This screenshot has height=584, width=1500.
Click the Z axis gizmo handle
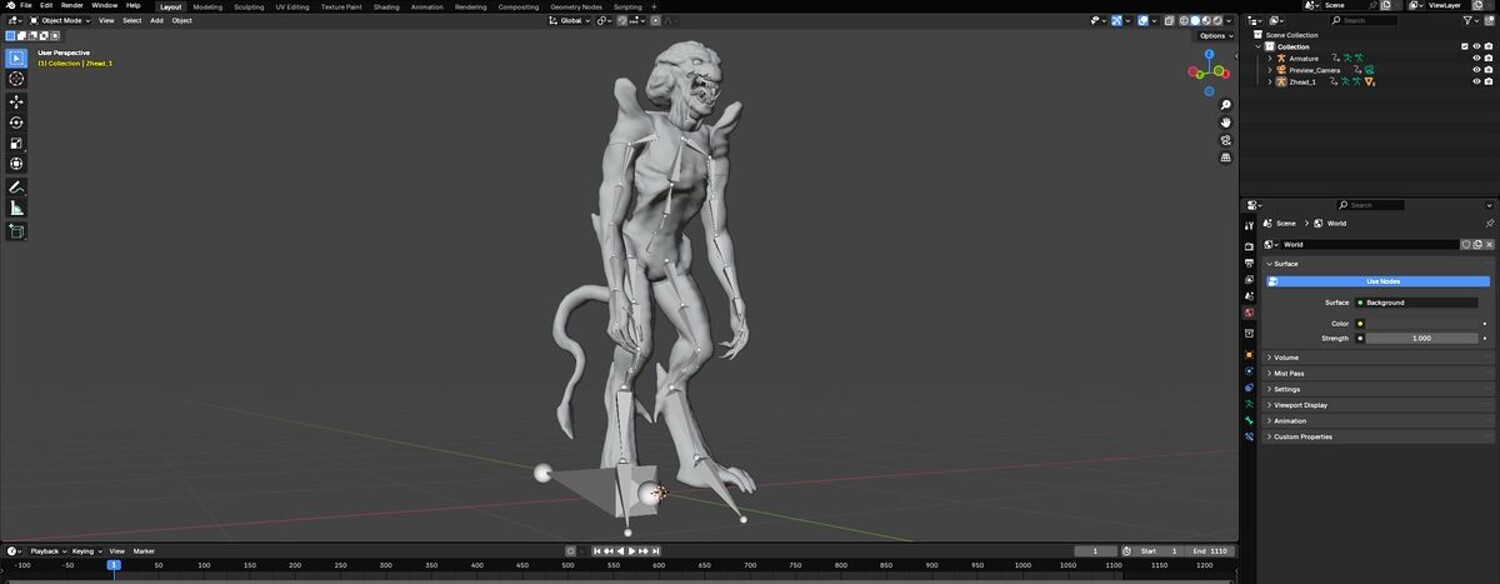pos(1209,55)
